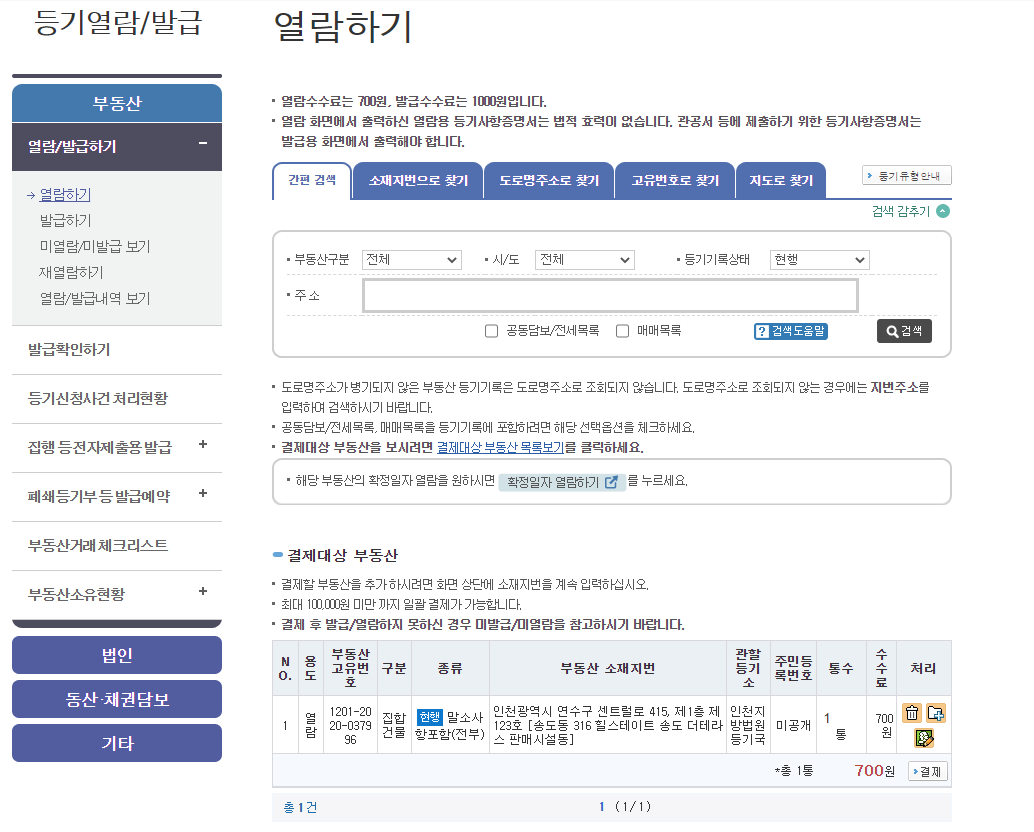Viewport: 1034px width, 832px height.
Task: Open 등기유형안내 guide button
Action: tap(908, 173)
